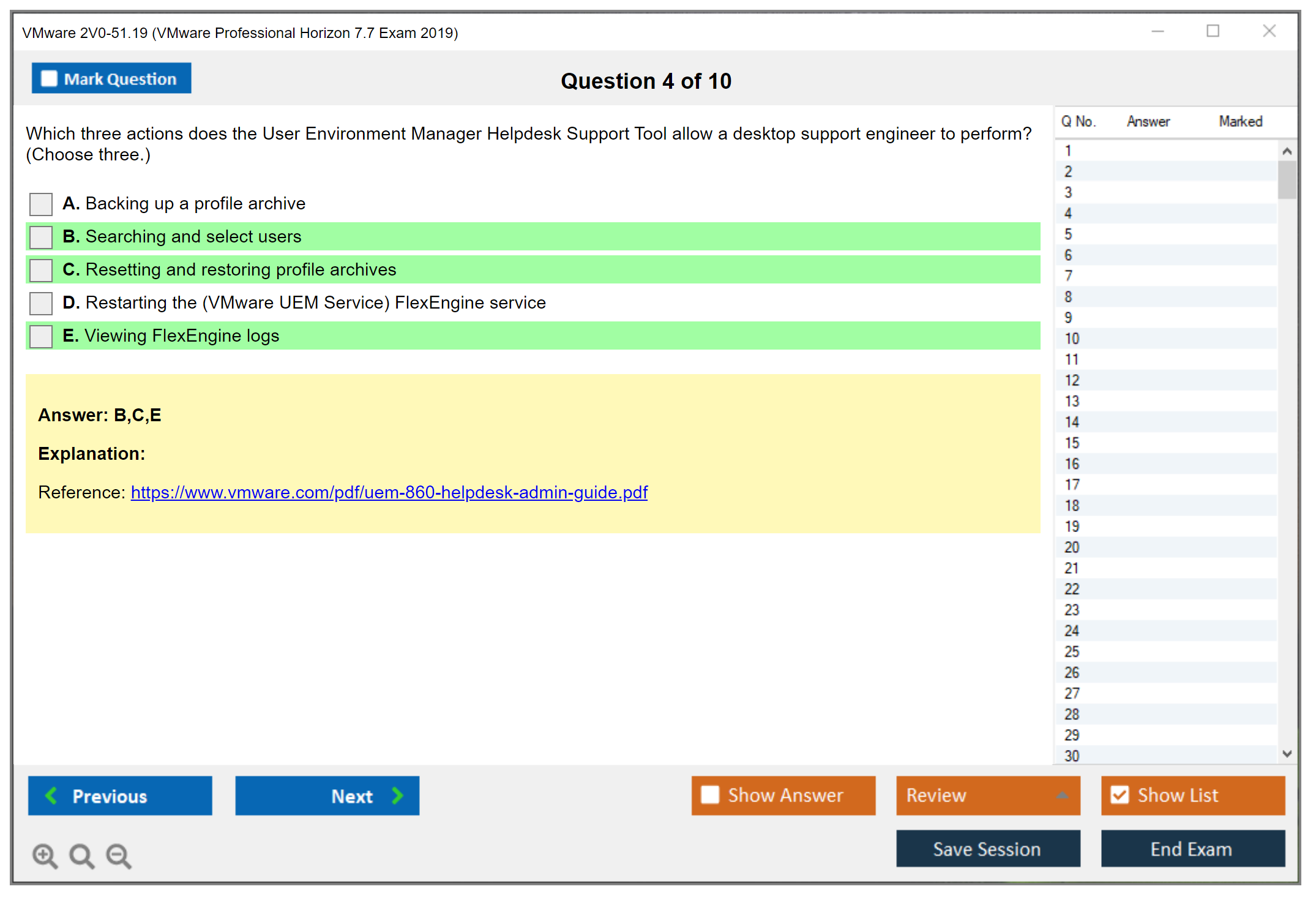Check option D Restarting FlexEngine service
1316x900 pixels.
click(41, 303)
